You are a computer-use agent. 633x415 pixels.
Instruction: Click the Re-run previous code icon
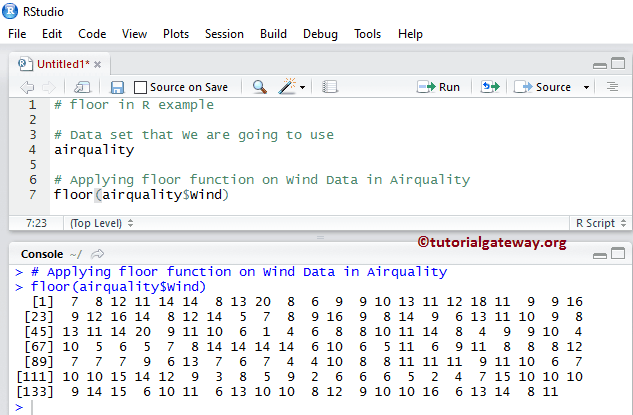(x=490, y=87)
